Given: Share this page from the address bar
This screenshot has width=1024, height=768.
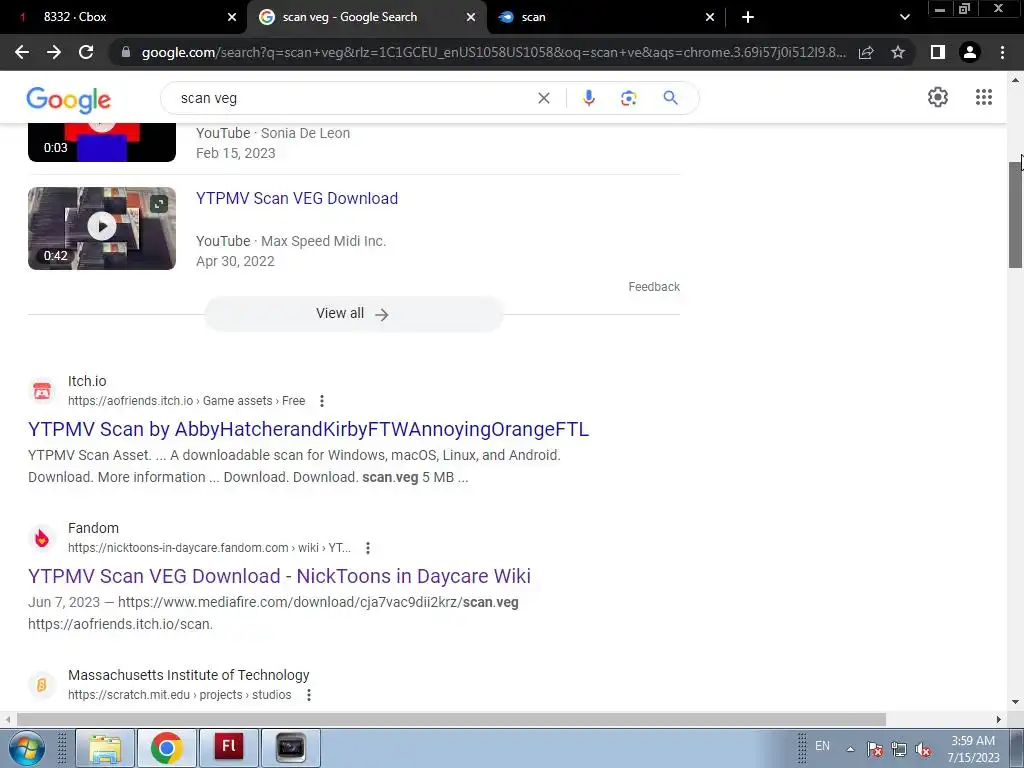Looking at the screenshot, I should (866, 52).
